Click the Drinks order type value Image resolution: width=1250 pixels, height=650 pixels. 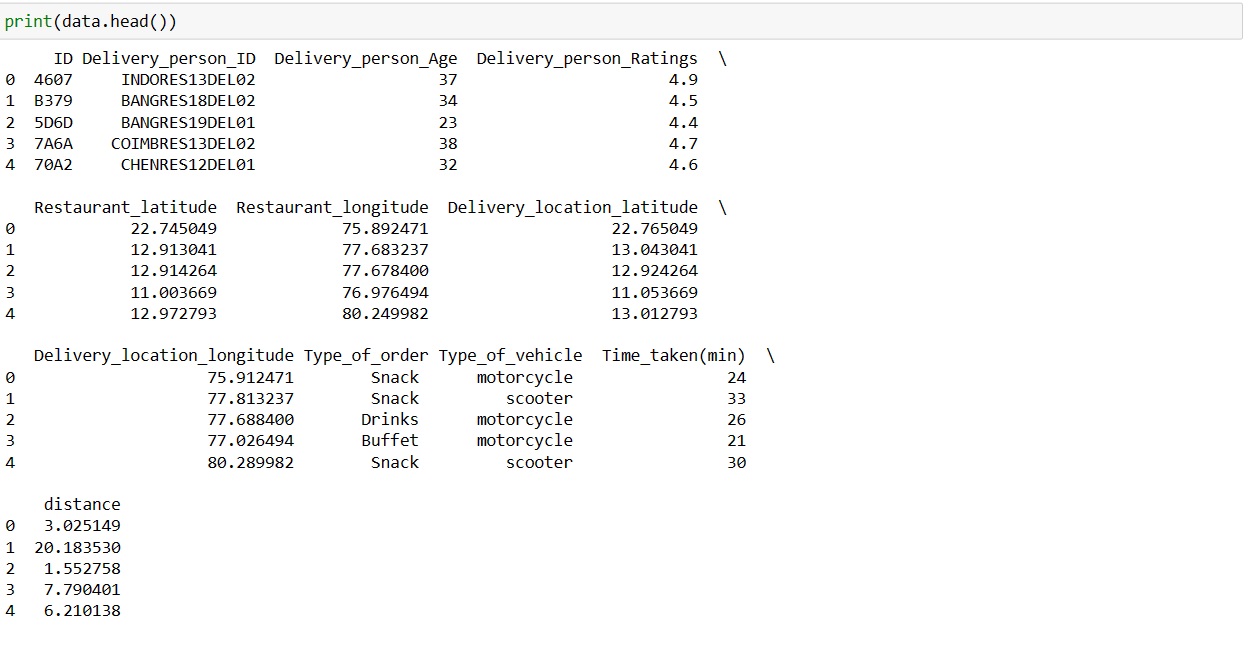(390, 420)
